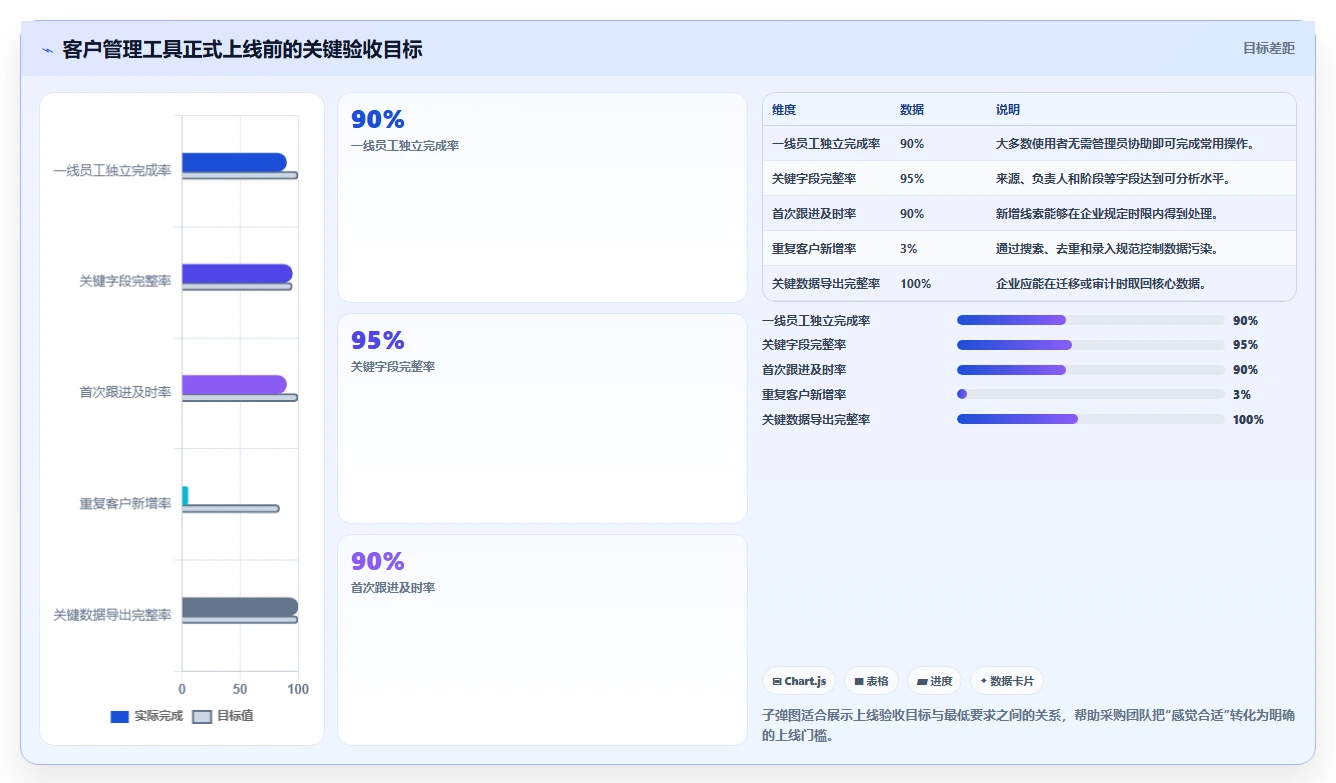
Task: Click the 3% value in the table
Action: (x=908, y=249)
